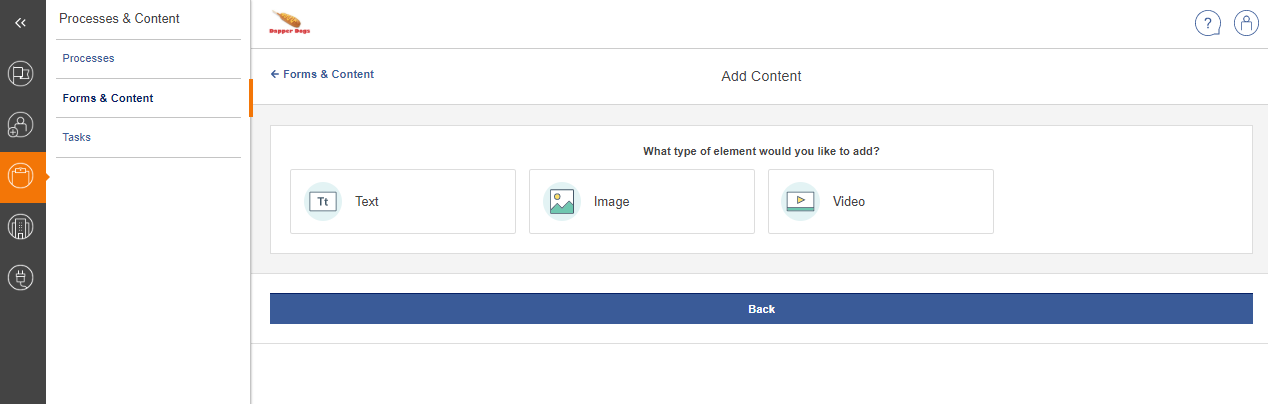Open the plug integrations sidebar icon
This screenshot has height=404, width=1268.
[21, 278]
